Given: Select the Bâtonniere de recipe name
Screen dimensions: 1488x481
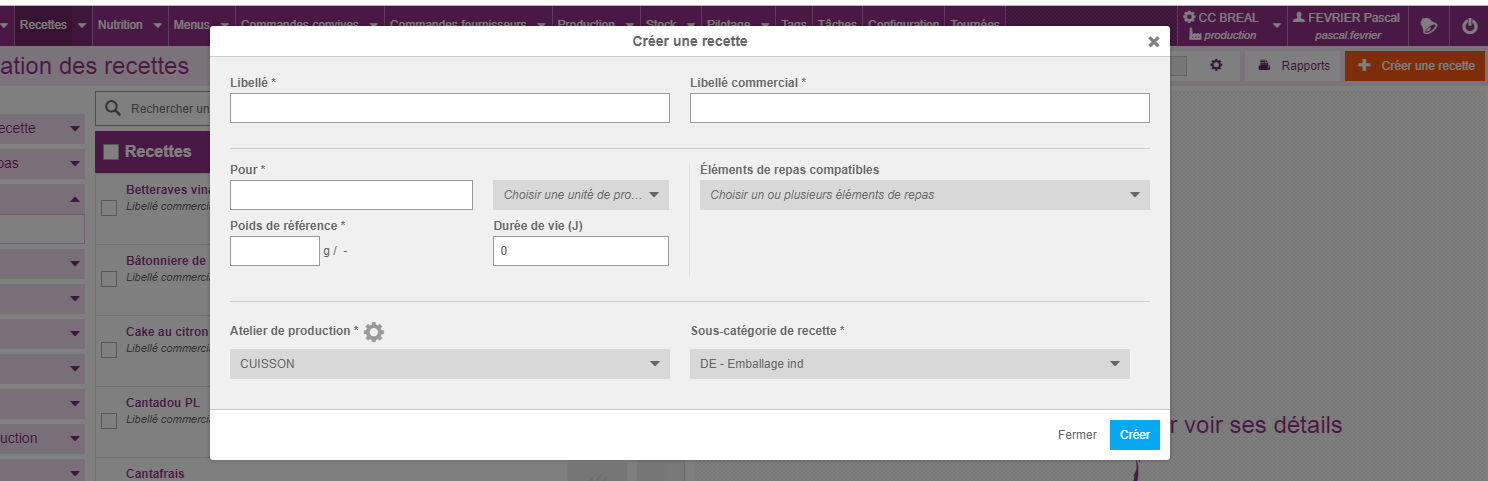Looking at the screenshot, I should (x=166, y=260).
